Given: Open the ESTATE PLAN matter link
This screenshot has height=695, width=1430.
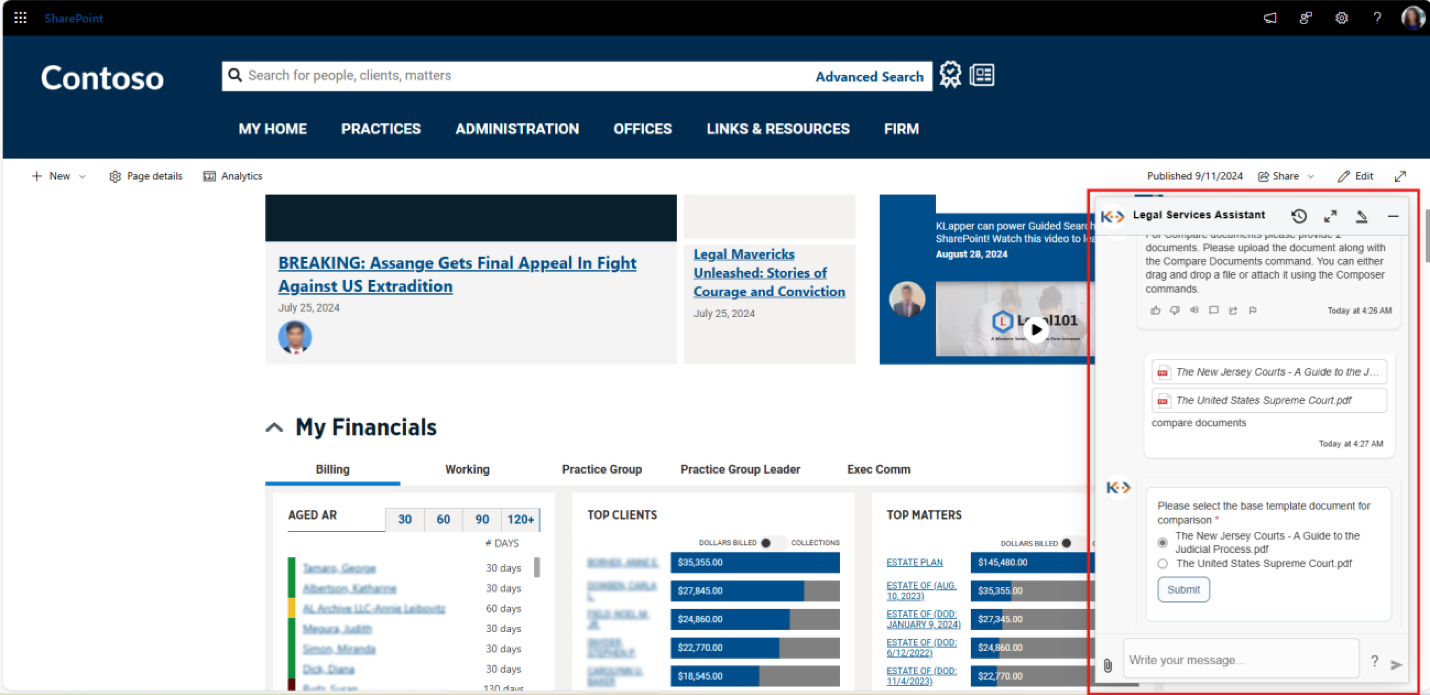Looking at the screenshot, I should click(914, 563).
